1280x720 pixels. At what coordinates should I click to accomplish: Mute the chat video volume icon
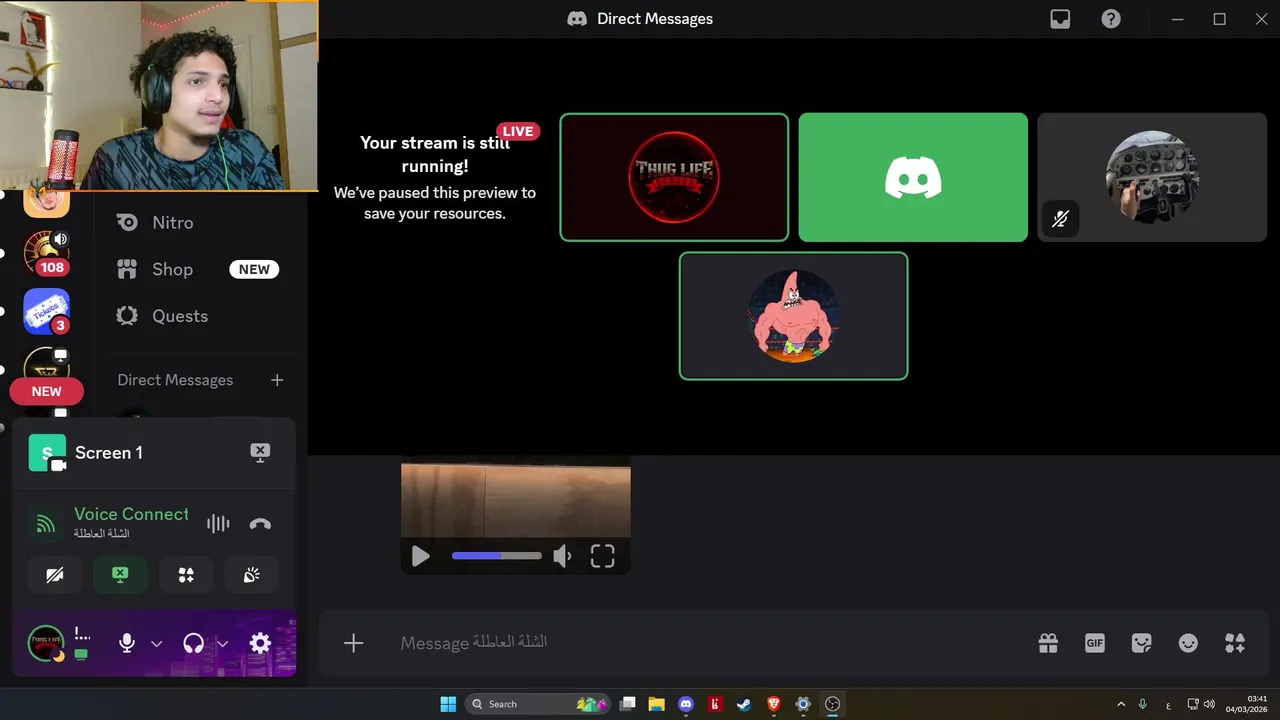coord(563,556)
